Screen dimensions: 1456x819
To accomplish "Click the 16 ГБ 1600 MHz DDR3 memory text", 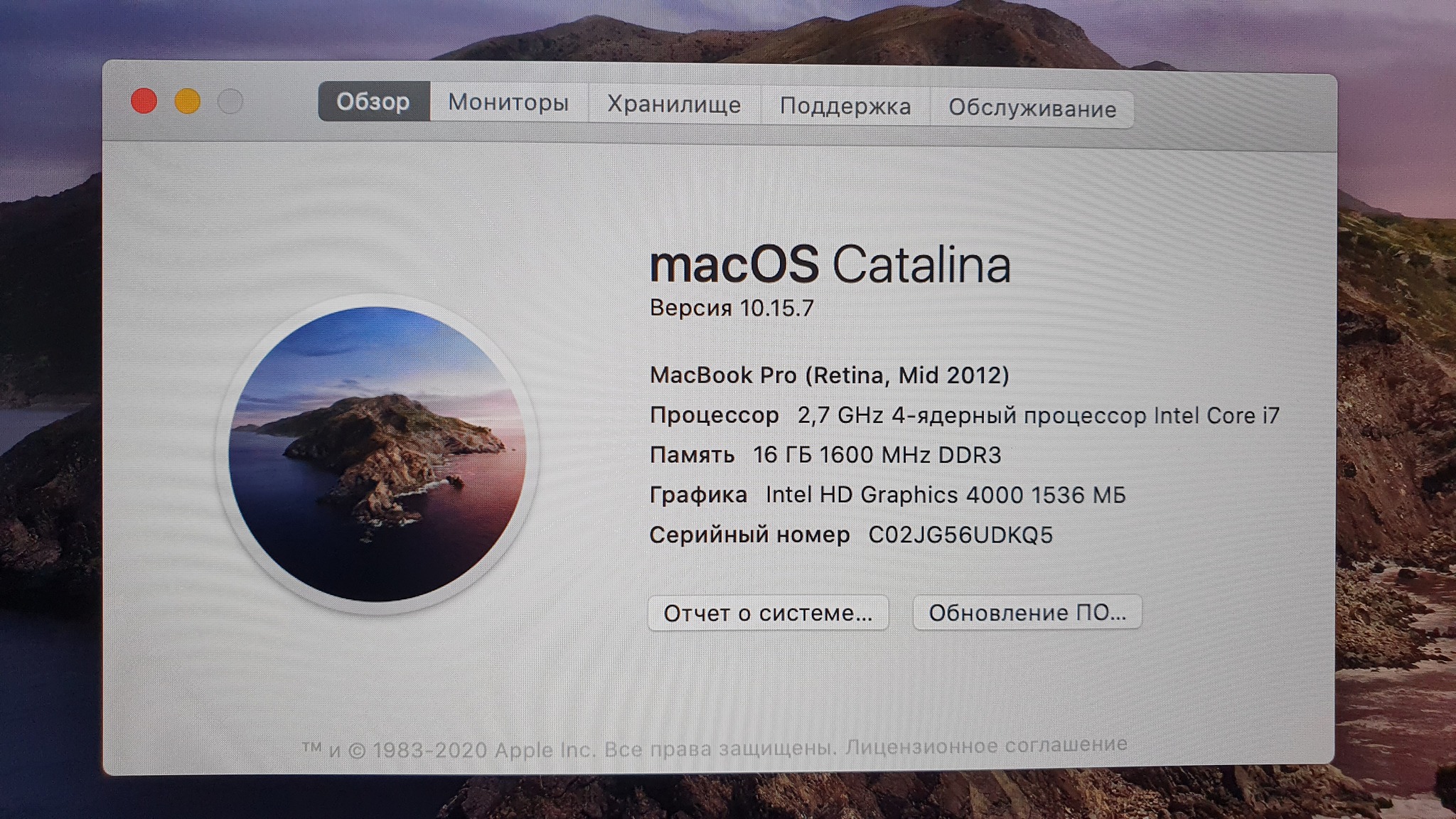I will (x=876, y=455).
